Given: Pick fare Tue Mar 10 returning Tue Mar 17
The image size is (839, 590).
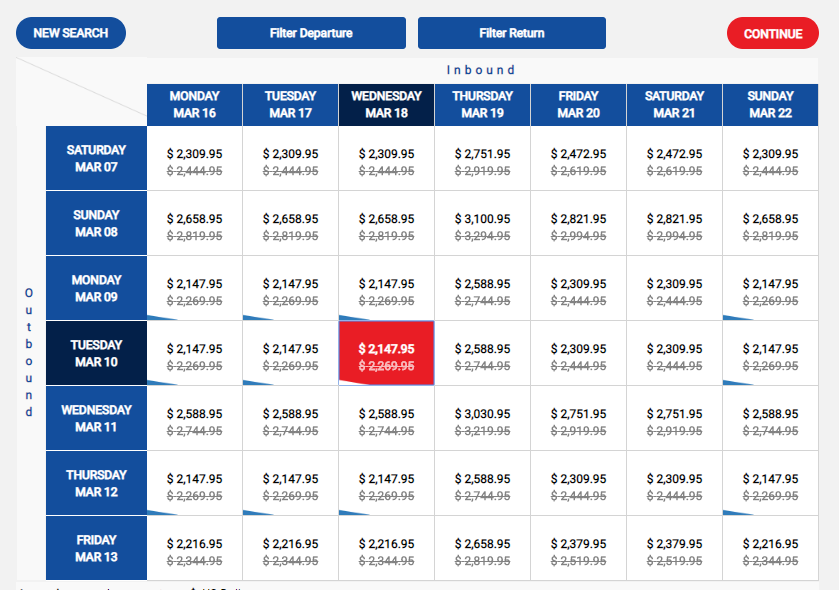Looking at the screenshot, I should pos(291,353).
